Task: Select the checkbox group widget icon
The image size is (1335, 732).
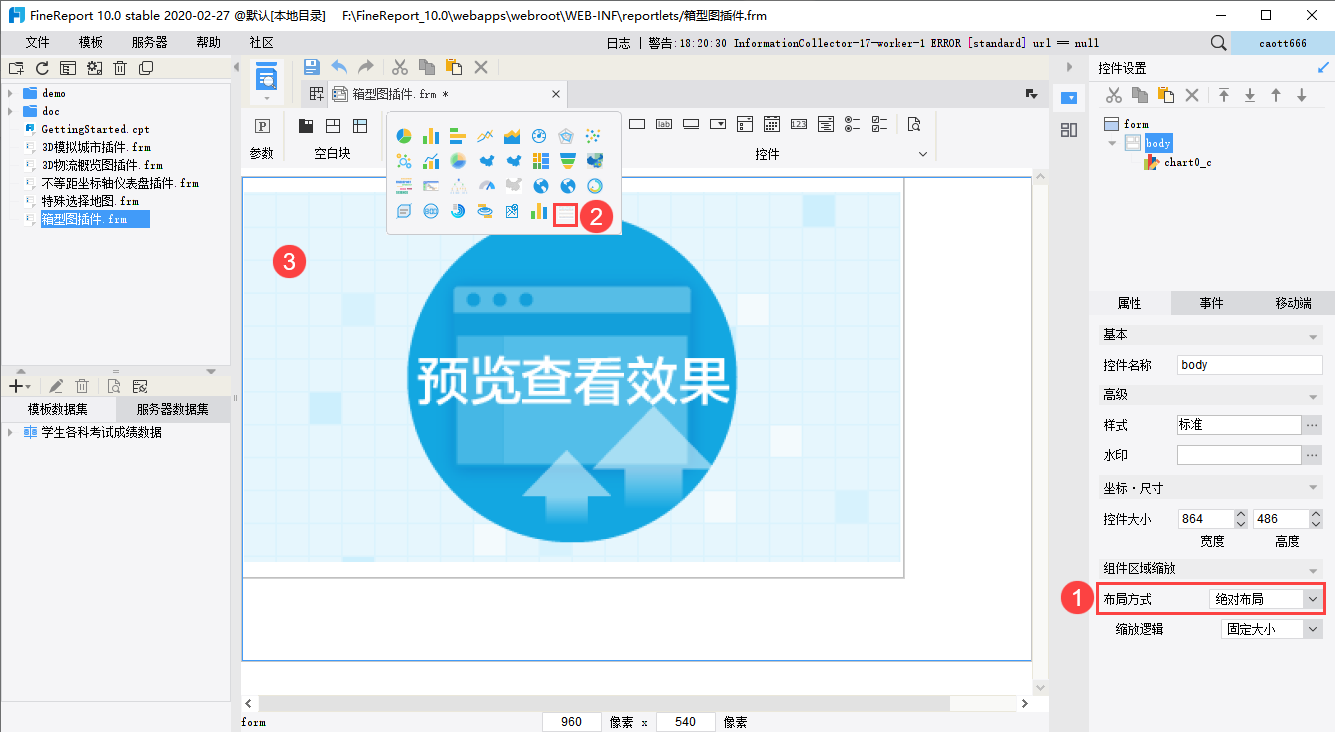Action: coord(879,125)
